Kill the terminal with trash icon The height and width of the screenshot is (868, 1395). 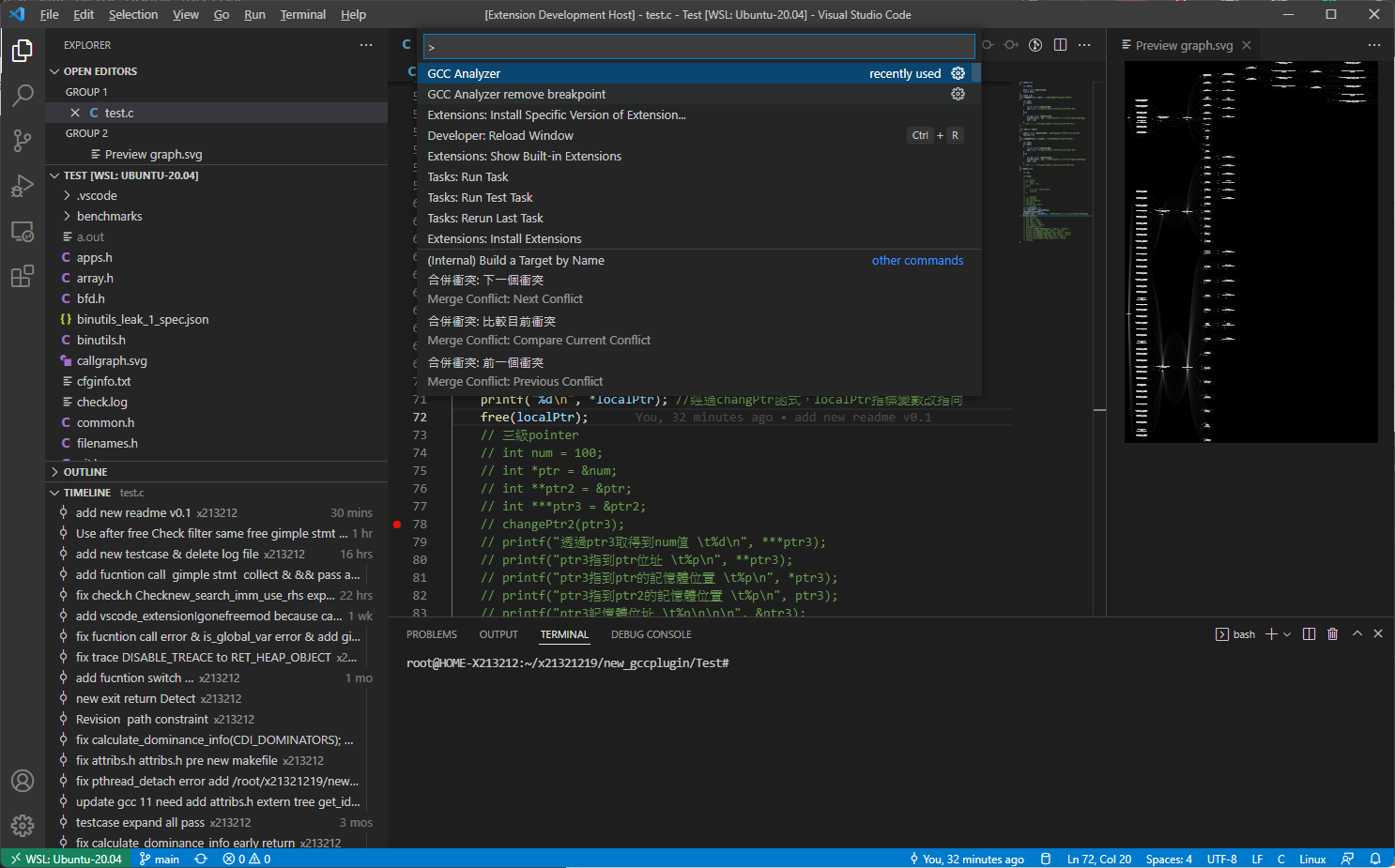(1332, 634)
